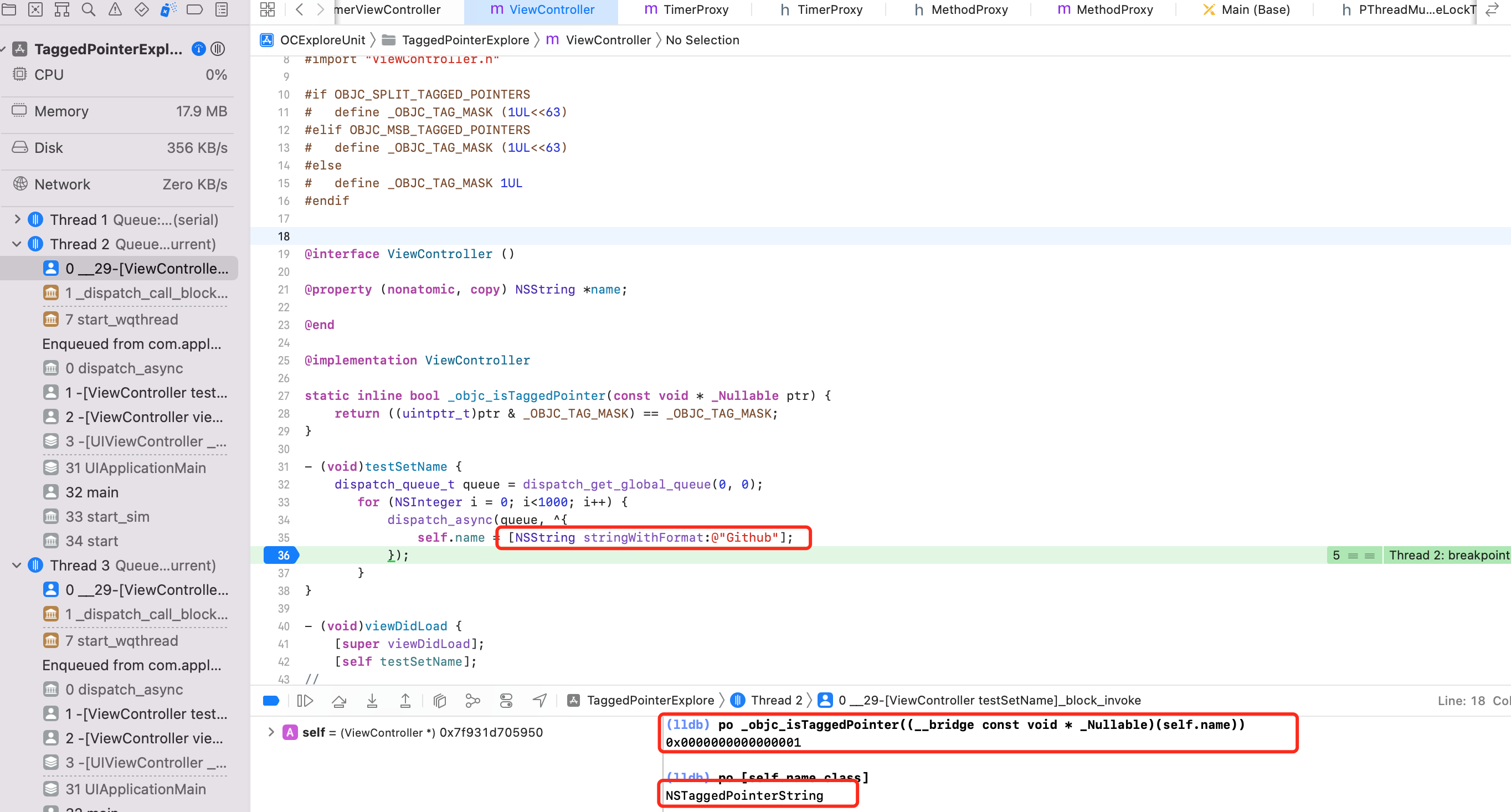Expand the self variable disclosure arrow
Image resolution: width=1511 pixels, height=812 pixels.
coord(271,732)
